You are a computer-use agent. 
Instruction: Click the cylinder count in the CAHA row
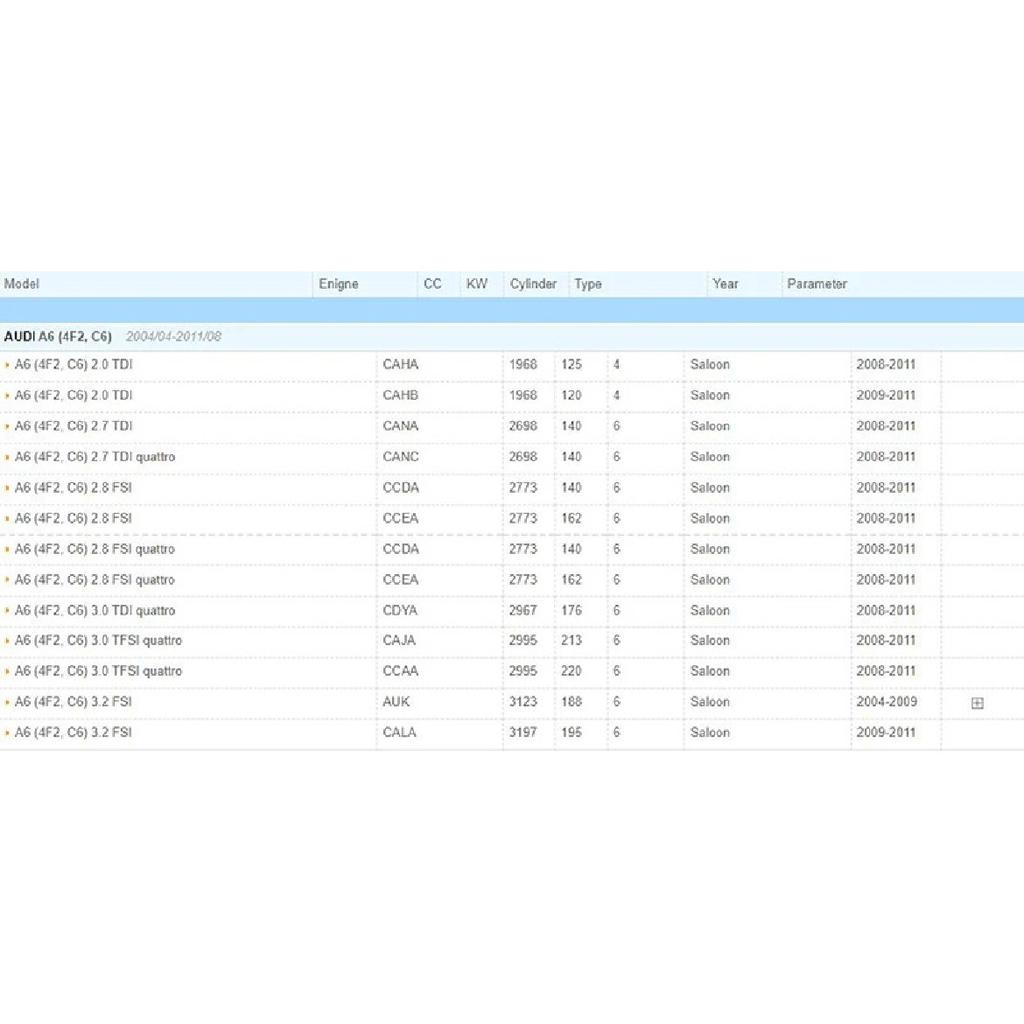[616, 364]
